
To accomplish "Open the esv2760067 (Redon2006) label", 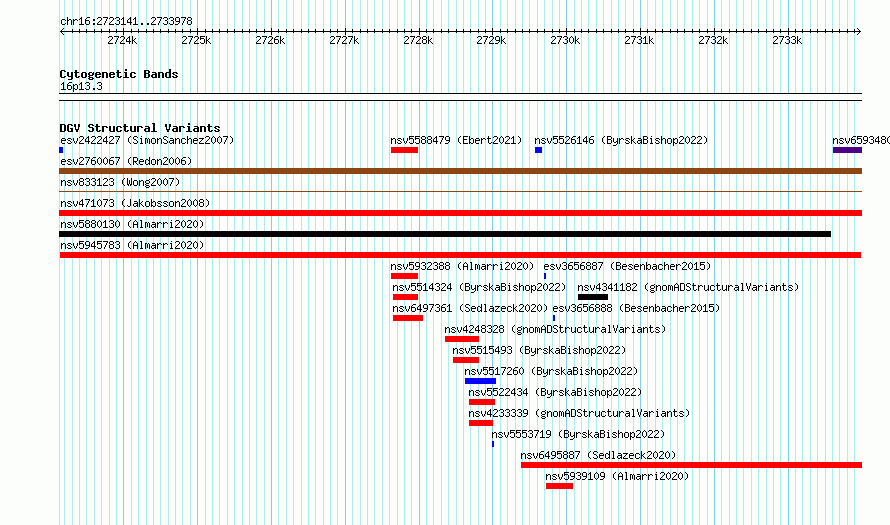I will coord(126,161).
